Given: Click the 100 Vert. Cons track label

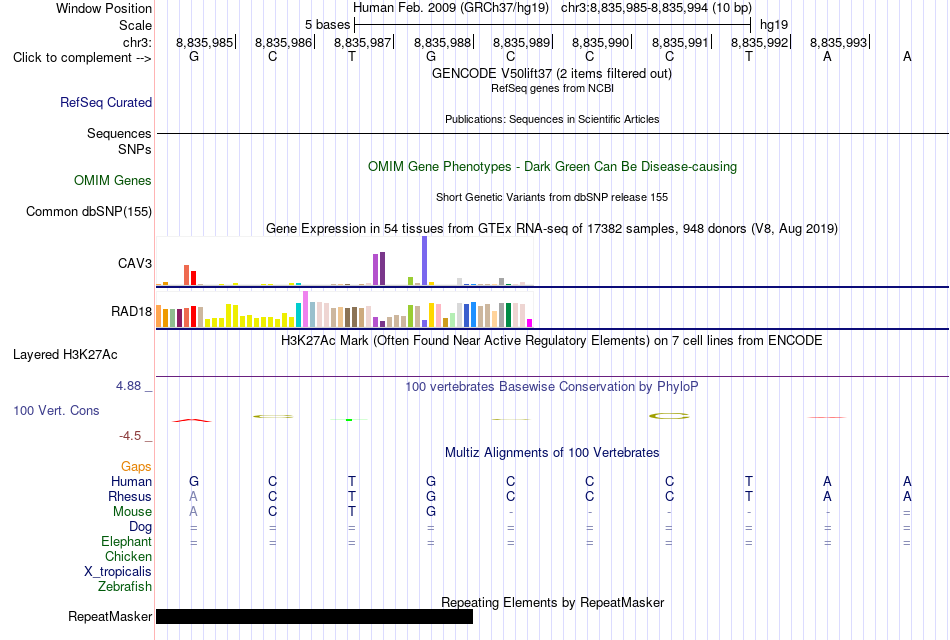Looking at the screenshot, I should (x=56, y=411).
